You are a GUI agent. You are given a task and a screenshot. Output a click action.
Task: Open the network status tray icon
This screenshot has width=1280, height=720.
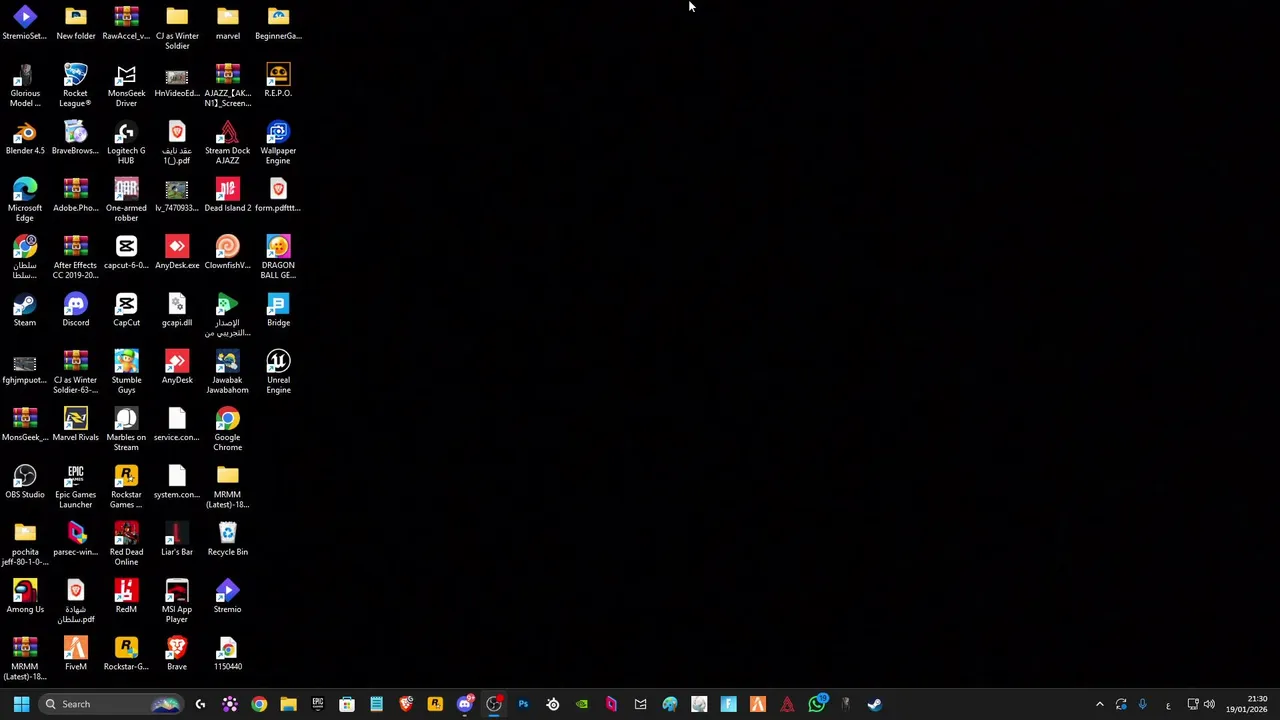point(1193,704)
